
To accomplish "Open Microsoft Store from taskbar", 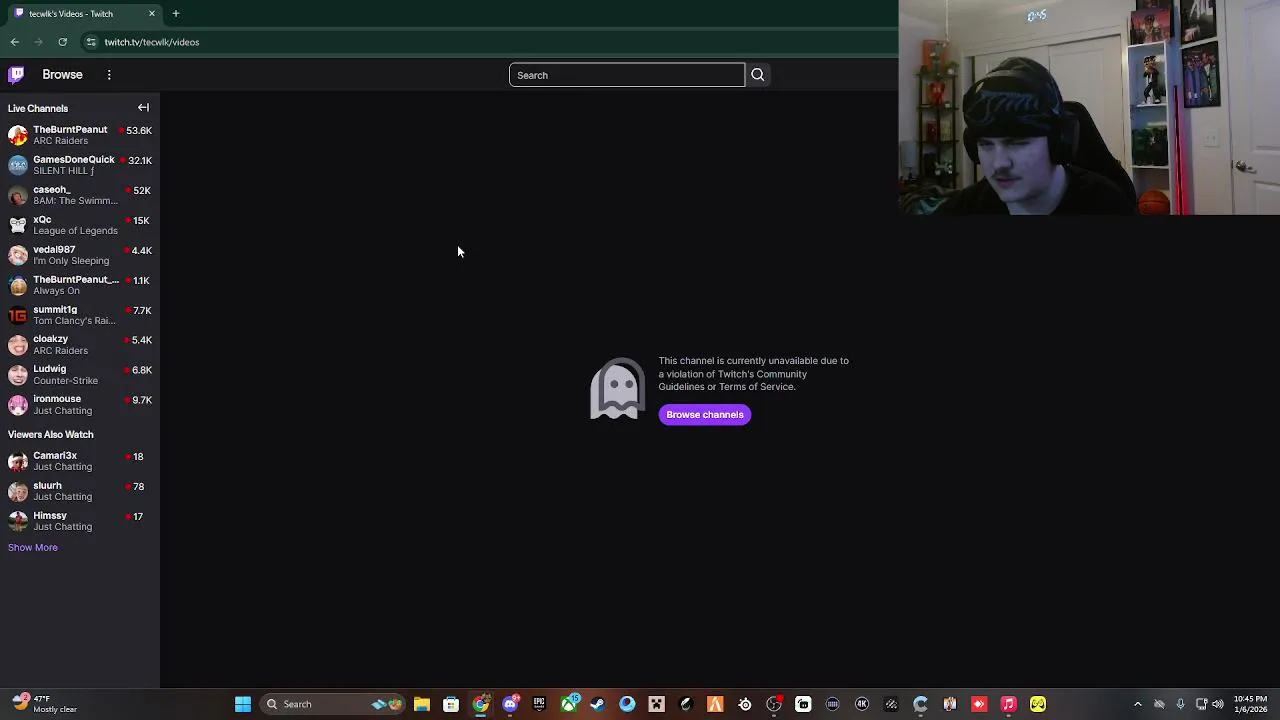I will tap(451, 704).
